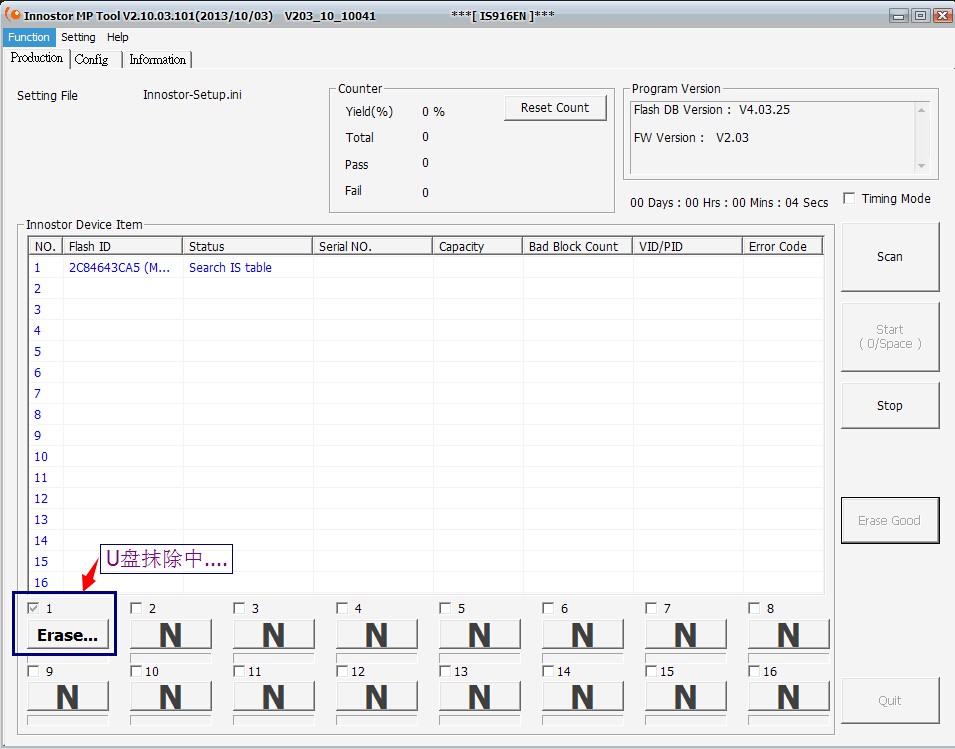
Task: Click the Serial NO. column header
Action: coord(372,246)
